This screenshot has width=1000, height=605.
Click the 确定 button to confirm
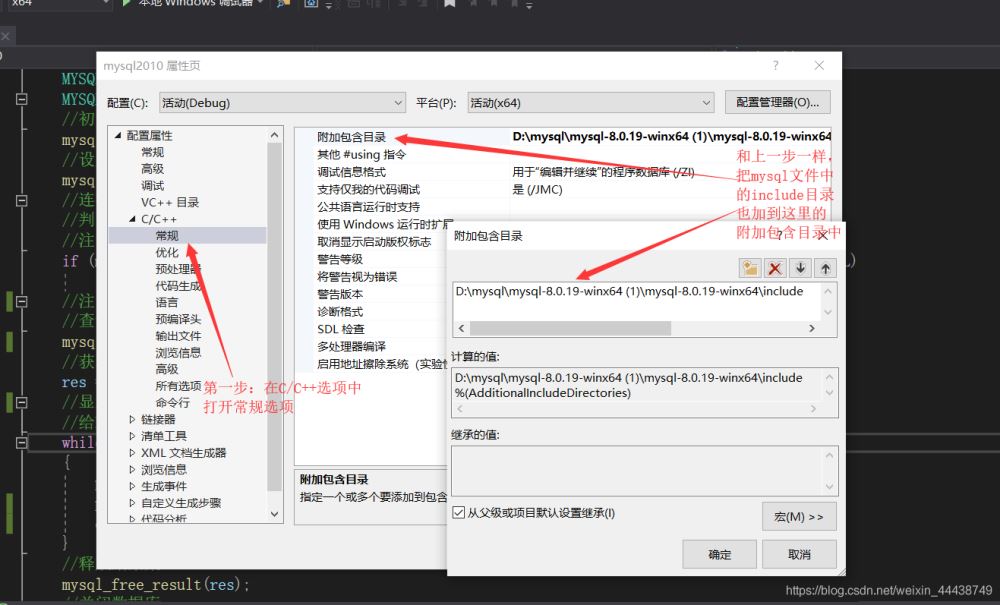click(x=719, y=553)
